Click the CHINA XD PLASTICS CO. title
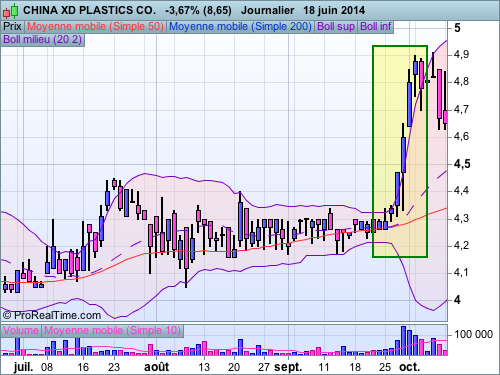500x375 pixels. pos(89,10)
